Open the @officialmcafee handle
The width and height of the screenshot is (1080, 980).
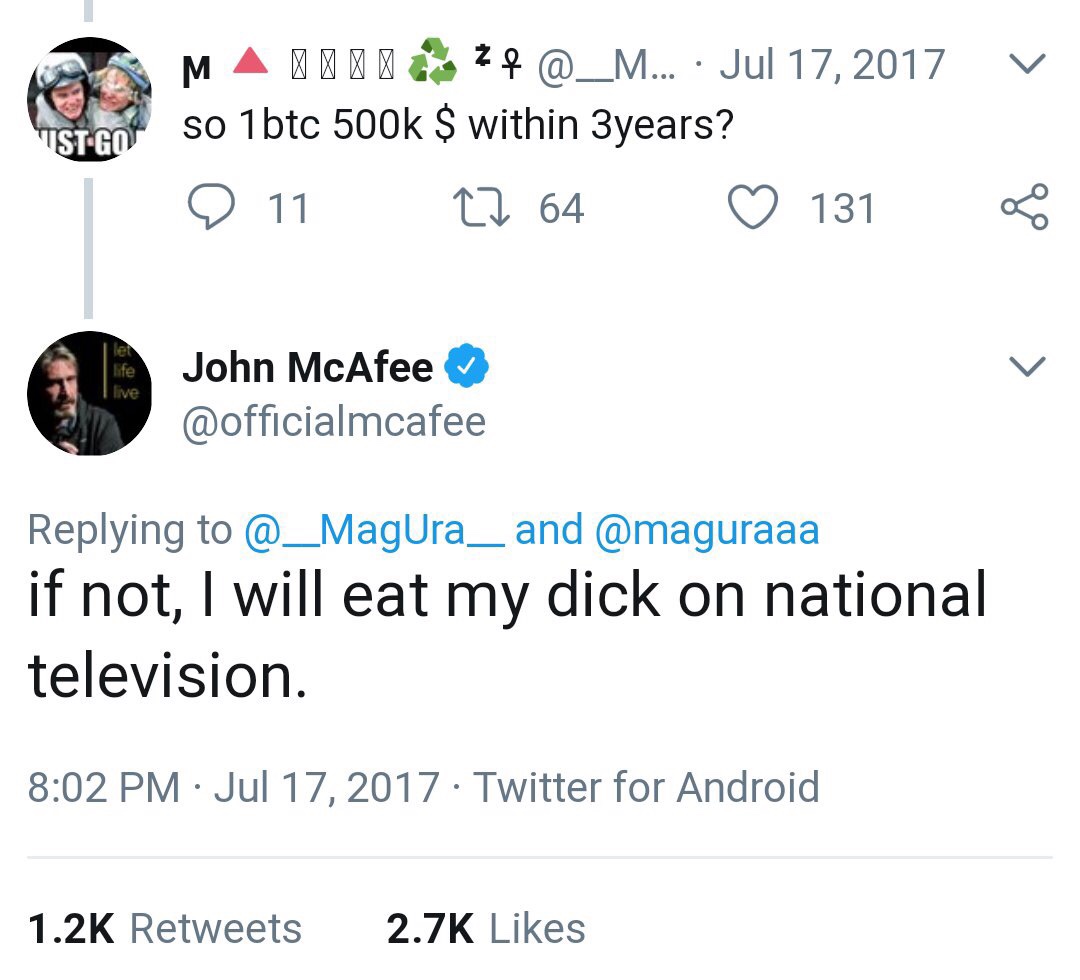[333, 421]
